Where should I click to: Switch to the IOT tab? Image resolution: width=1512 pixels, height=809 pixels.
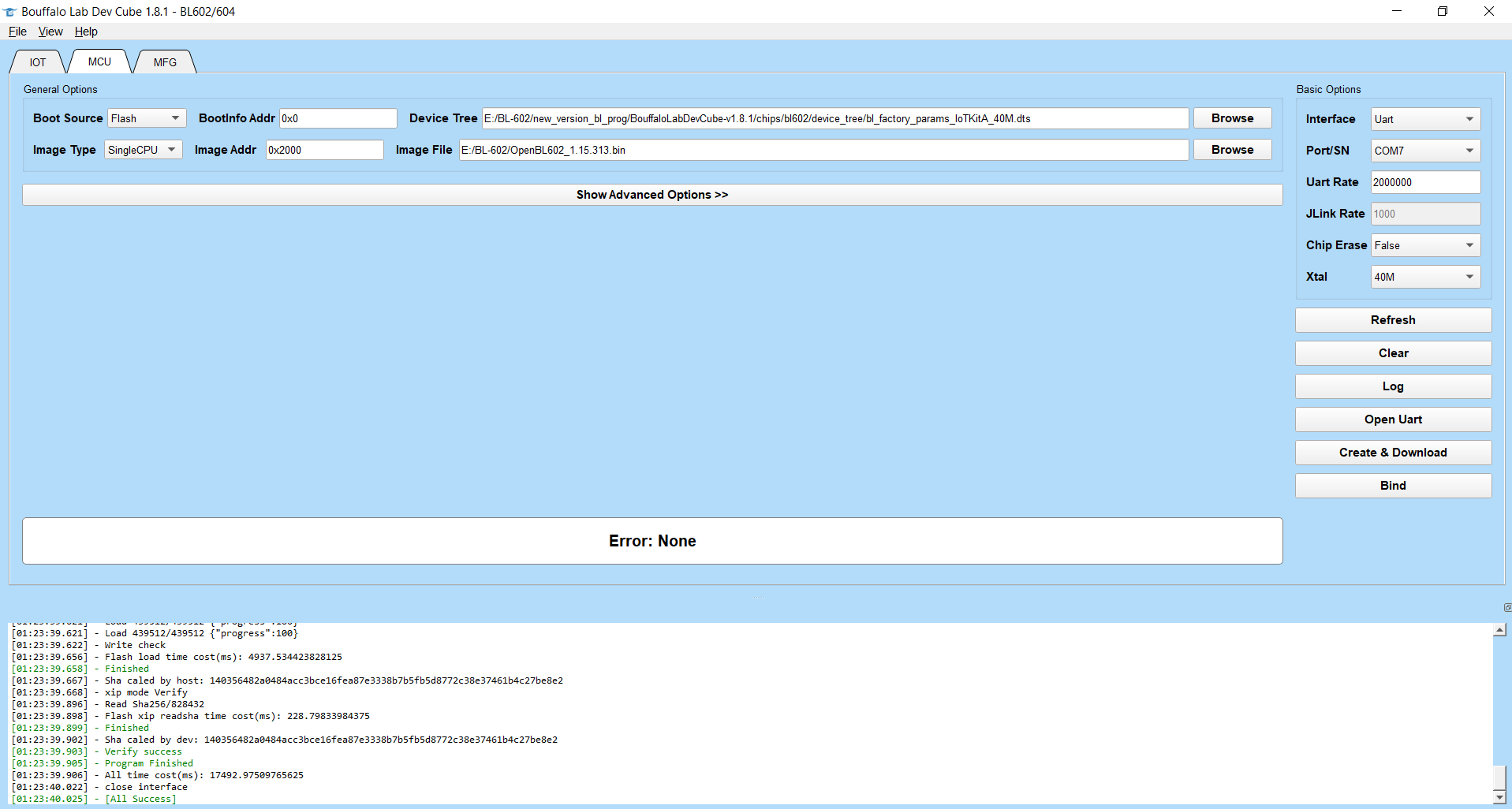point(38,62)
